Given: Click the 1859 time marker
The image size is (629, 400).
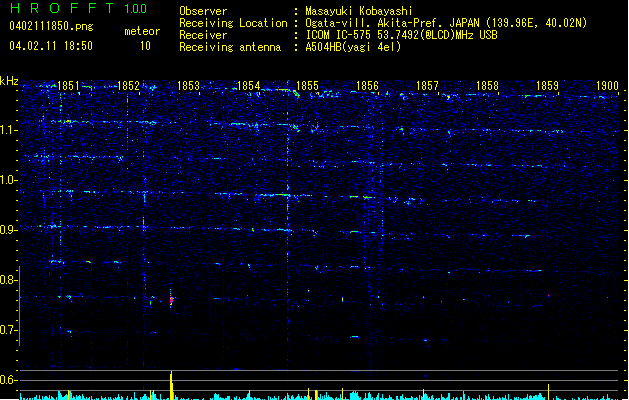Looking at the screenshot, I should tap(547, 86).
